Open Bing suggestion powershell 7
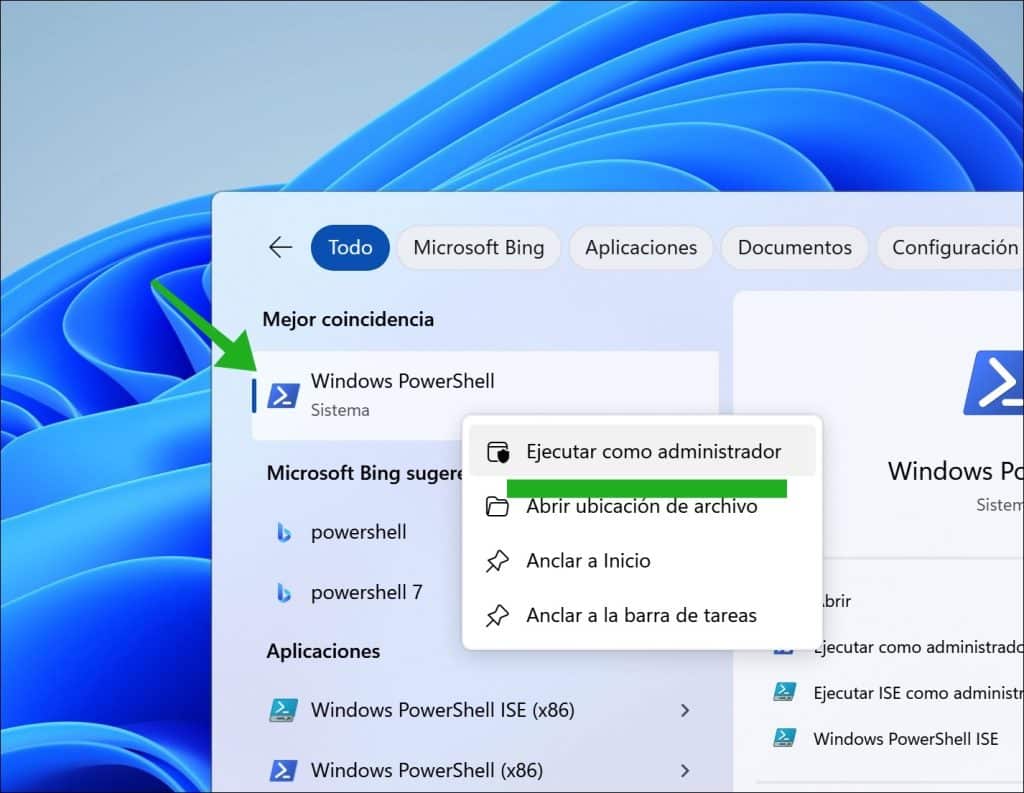This screenshot has width=1024, height=793. (x=366, y=592)
